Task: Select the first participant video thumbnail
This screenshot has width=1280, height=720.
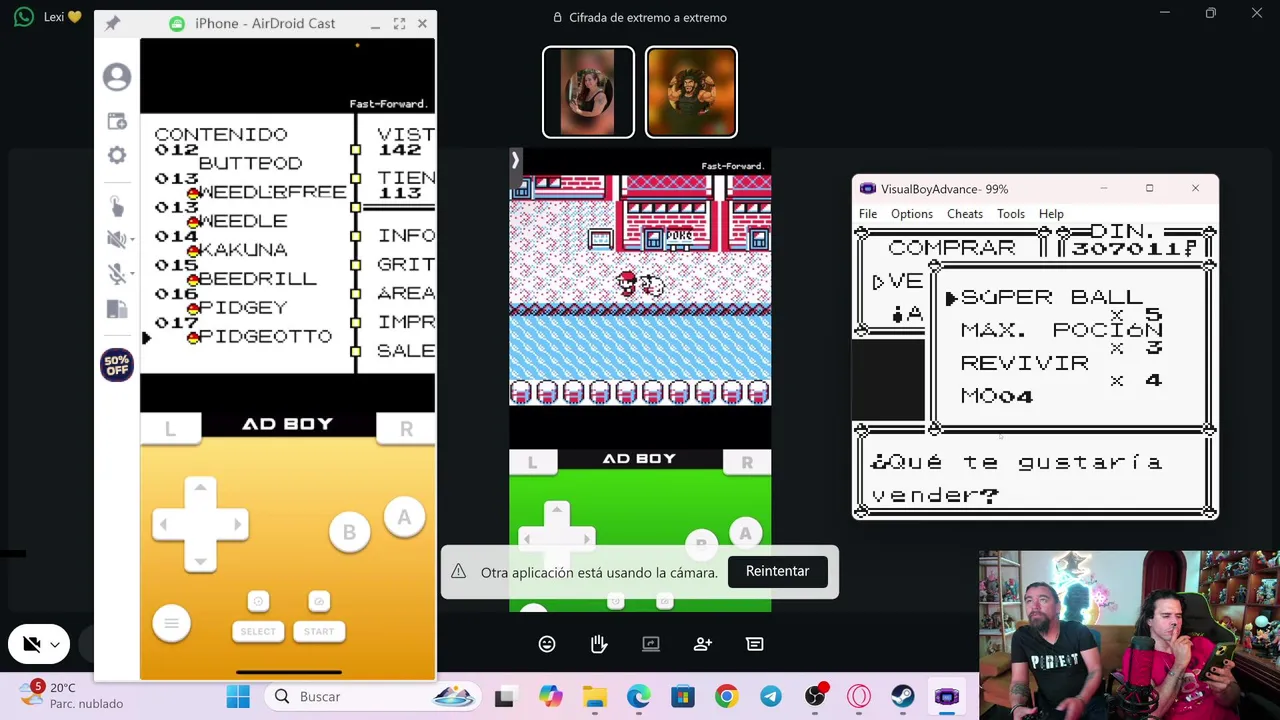Action: (x=588, y=92)
